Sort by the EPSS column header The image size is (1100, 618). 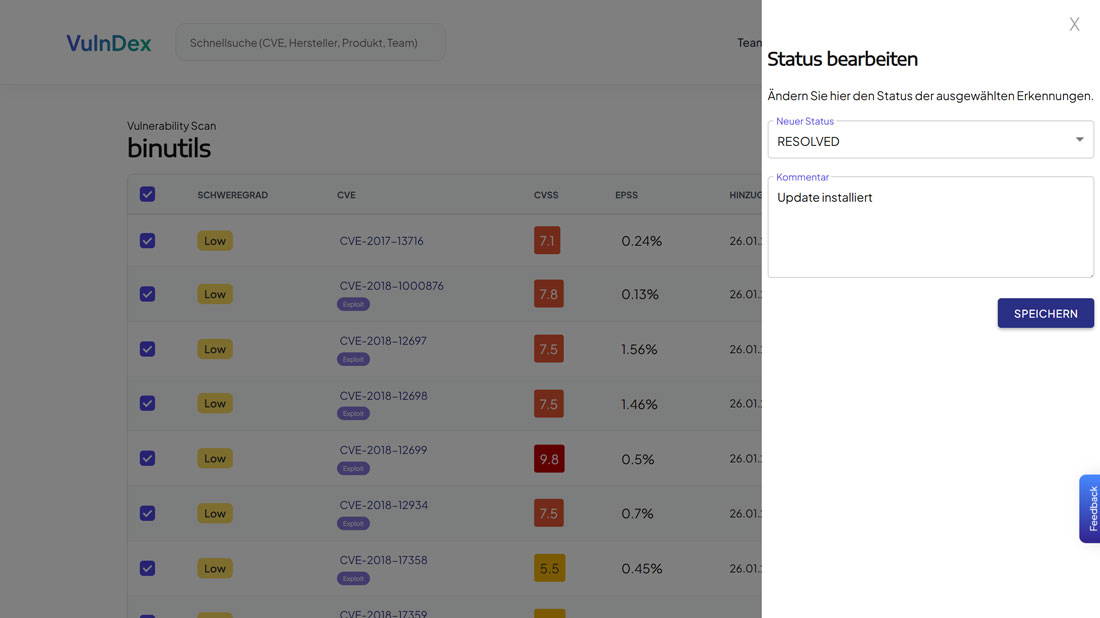(626, 195)
